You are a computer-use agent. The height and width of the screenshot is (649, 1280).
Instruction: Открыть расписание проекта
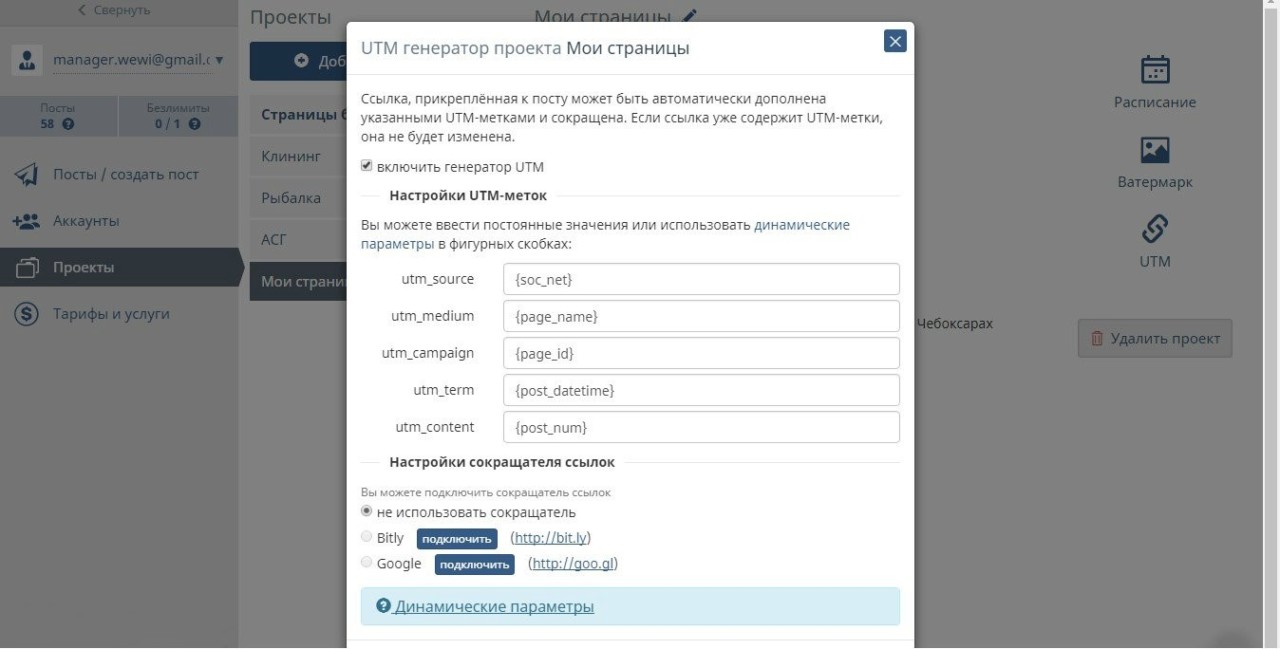[1154, 80]
